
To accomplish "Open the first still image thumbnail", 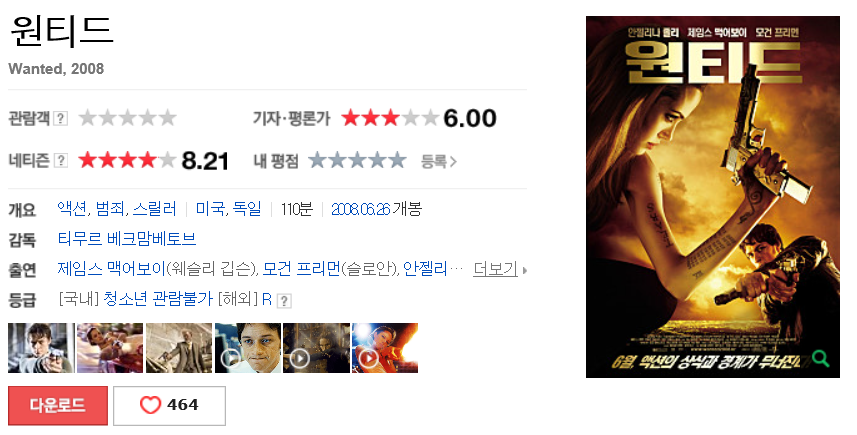I will (41, 348).
